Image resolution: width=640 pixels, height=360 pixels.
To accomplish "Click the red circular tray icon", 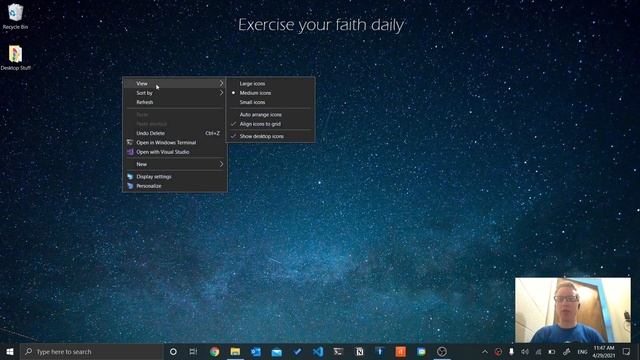I will coord(498,351).
